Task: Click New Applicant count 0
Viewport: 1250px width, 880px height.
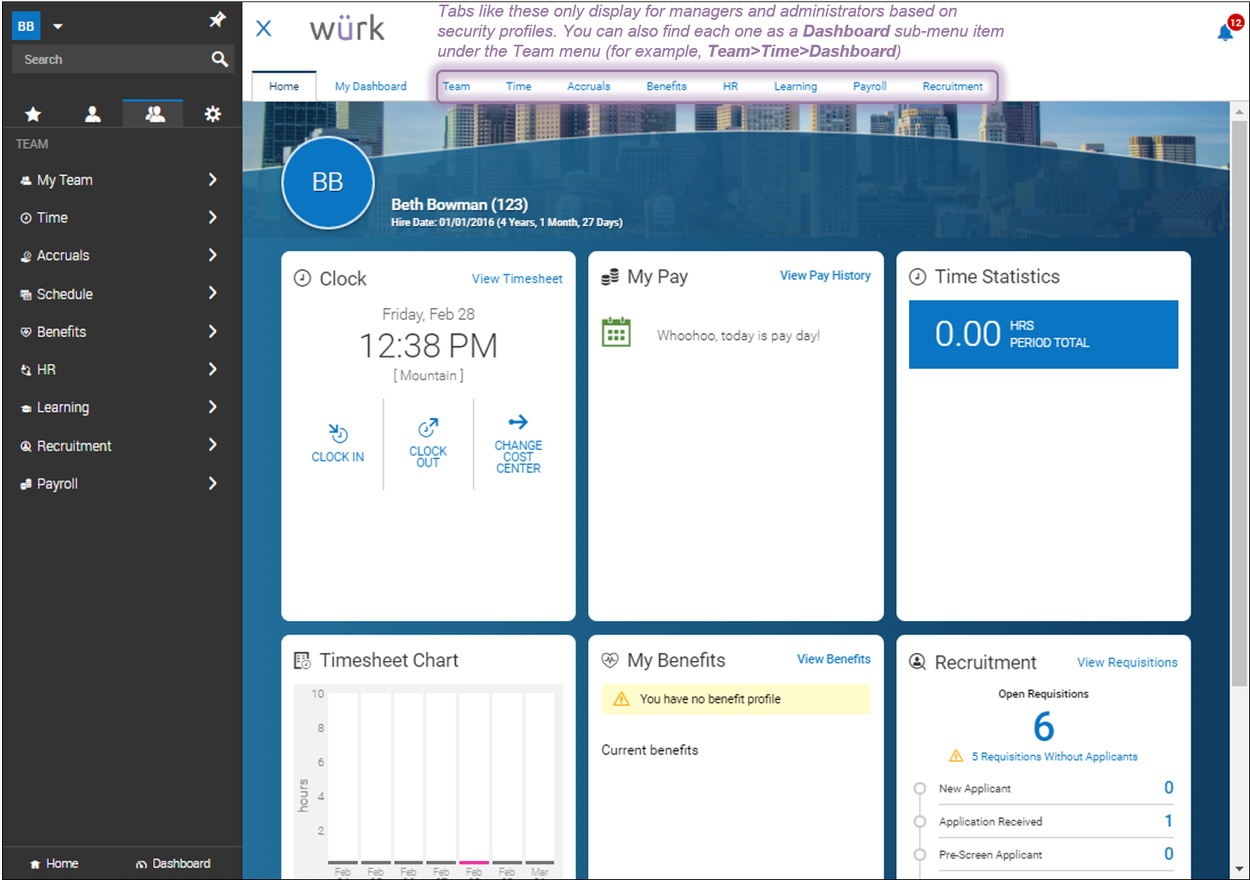Action: pyautogui.click(x=1168, y=788)
